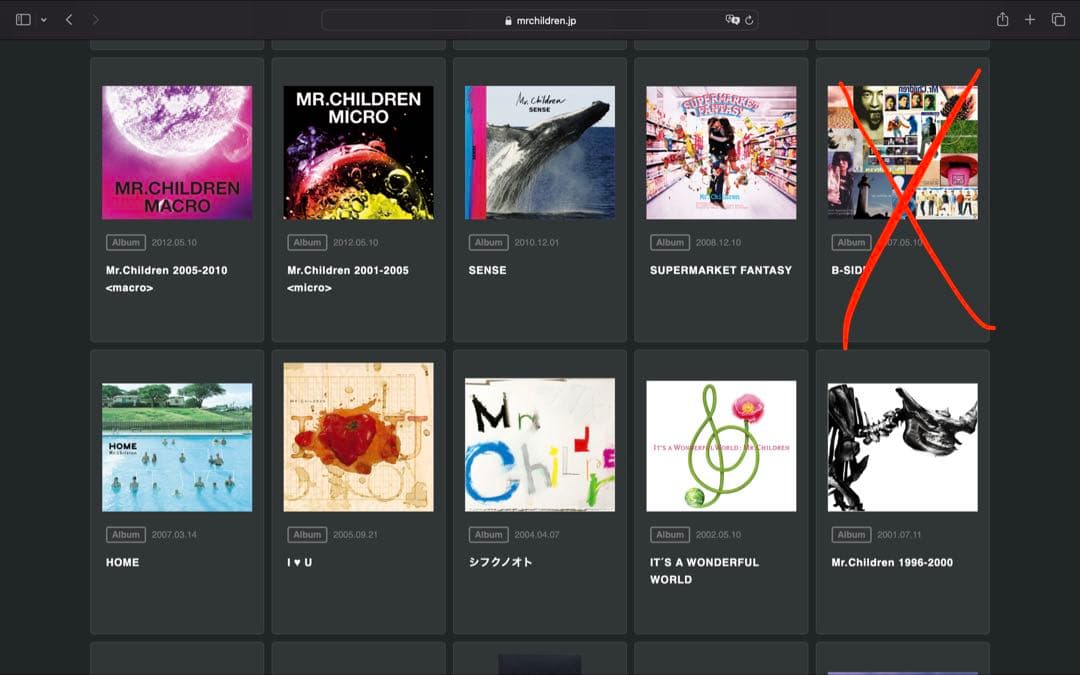Open the SENSE whale album cover

(x=540, y=152)
